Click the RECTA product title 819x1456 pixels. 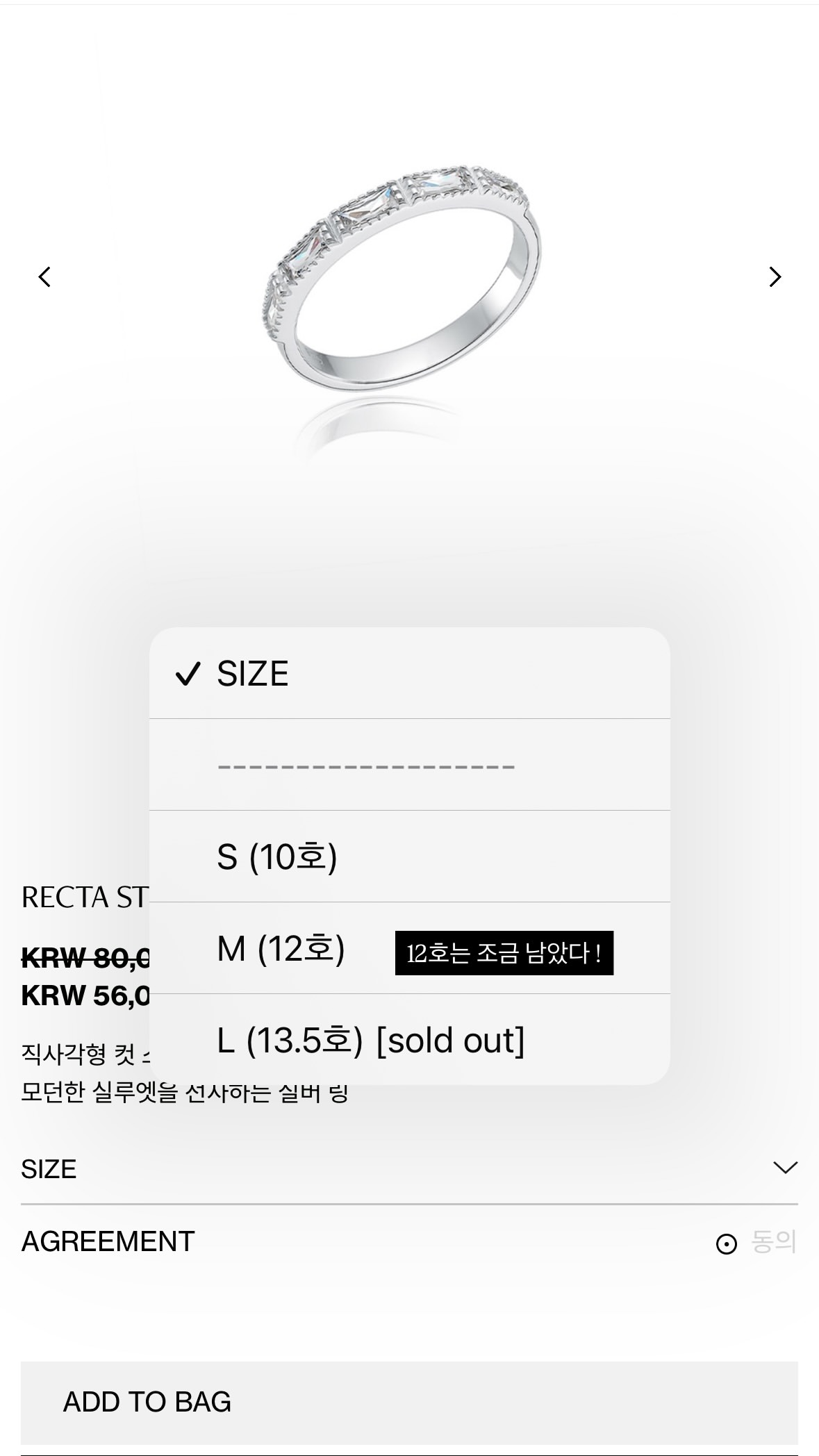[85, 897]
